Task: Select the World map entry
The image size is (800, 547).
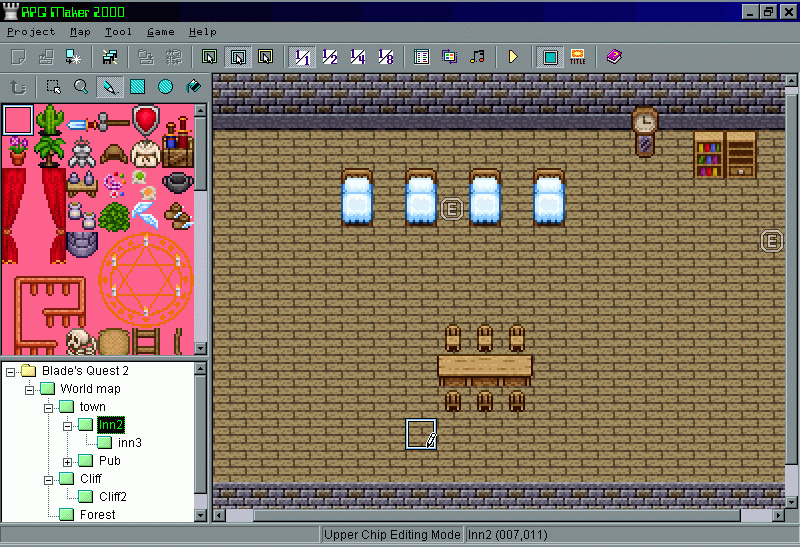Action: coord(90,389)
